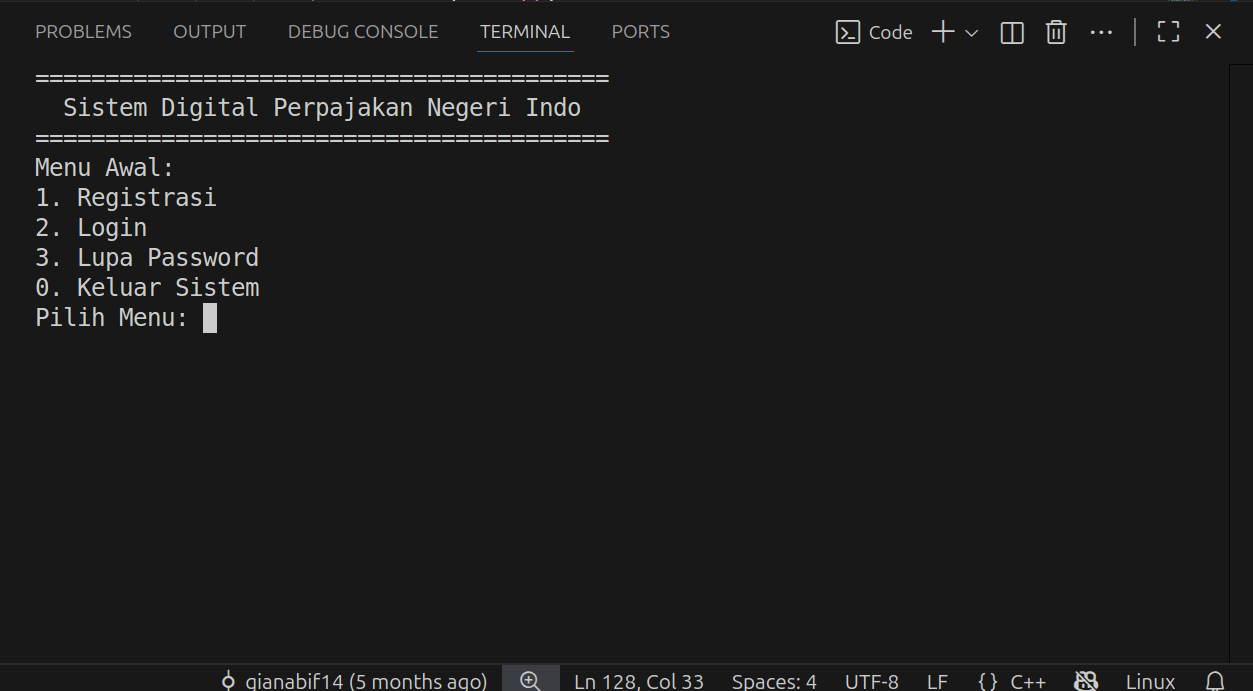This screenshot has width=1253, height=691.
Task: Click the 'Menu Awal:' text
Action: click(x=105, y=168)
